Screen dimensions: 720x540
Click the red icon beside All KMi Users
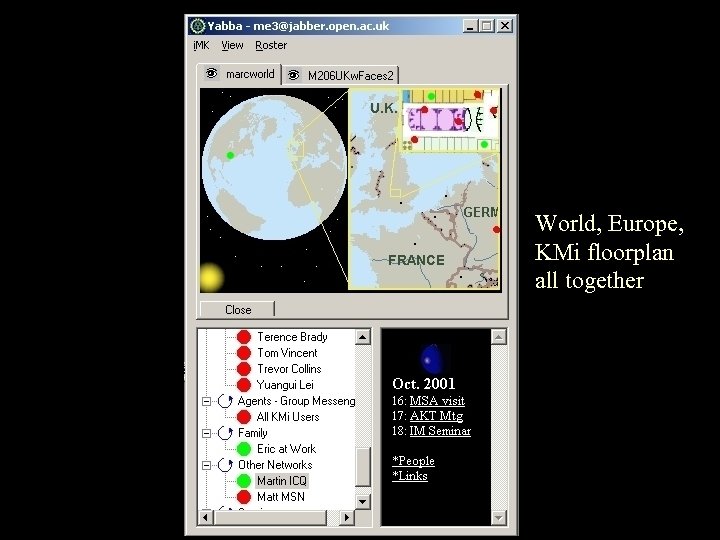coord(244,417)
